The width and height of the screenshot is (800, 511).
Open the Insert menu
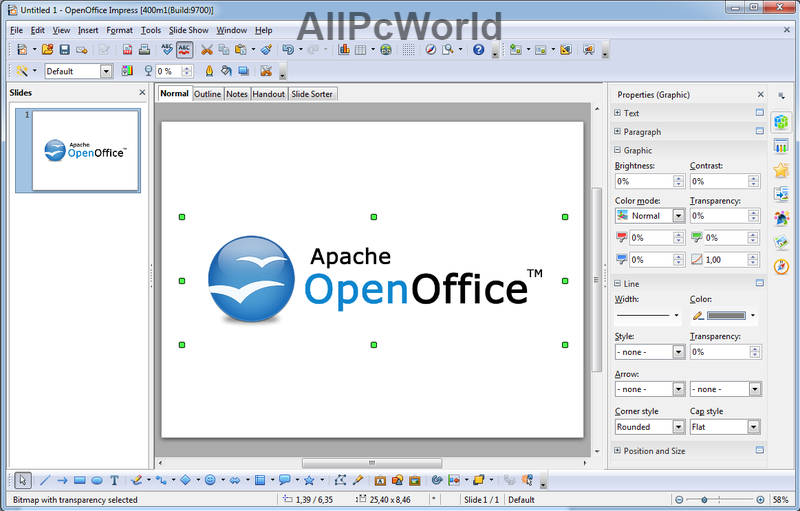[x=88, y=30]
